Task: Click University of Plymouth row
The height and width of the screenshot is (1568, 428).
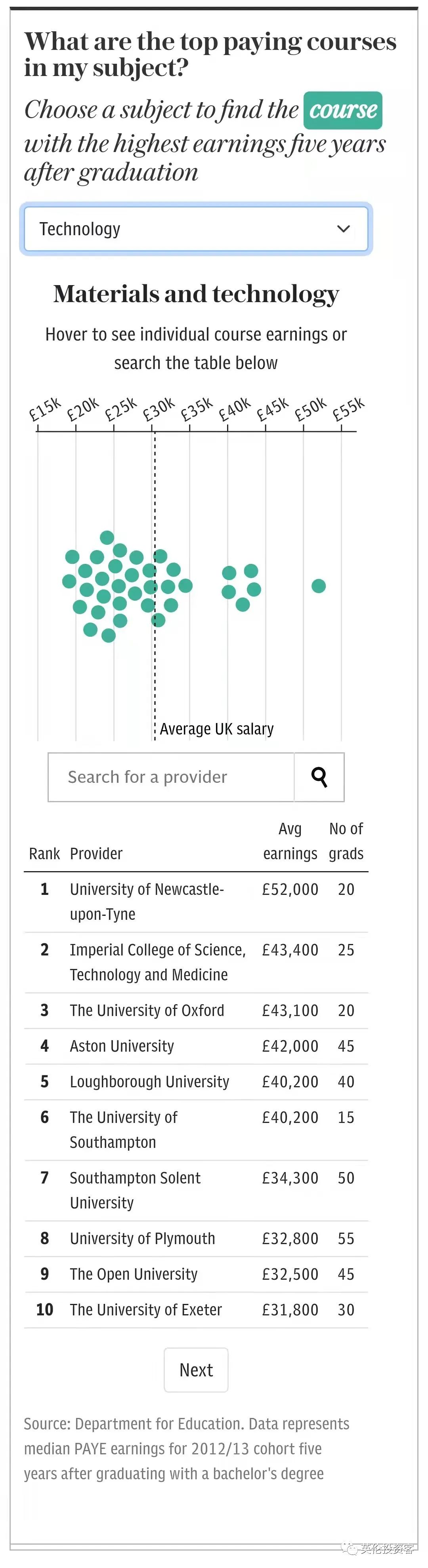Action: click(x=196, y=1238)
